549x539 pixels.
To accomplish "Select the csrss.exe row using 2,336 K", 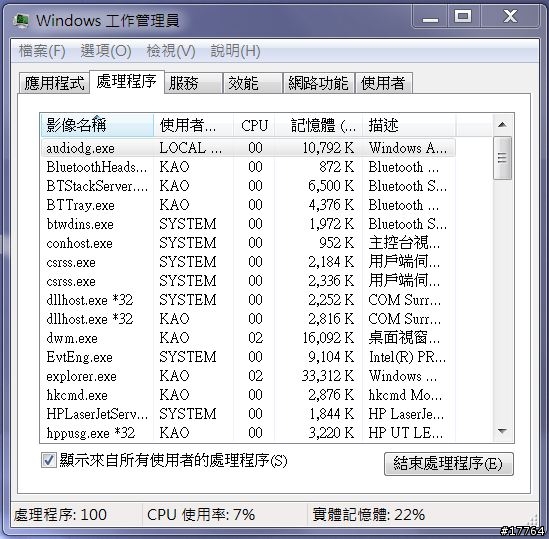I will click(248, 281).
